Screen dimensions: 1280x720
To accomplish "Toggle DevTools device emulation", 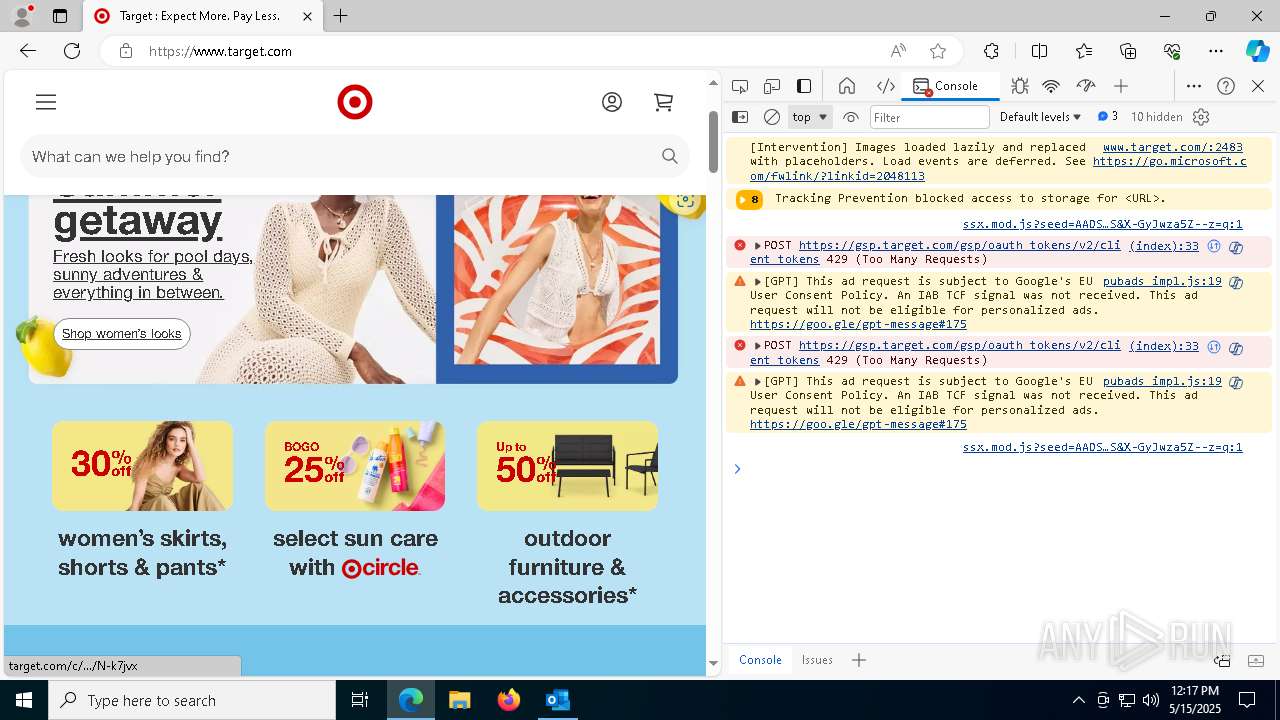I will point(772,86).
